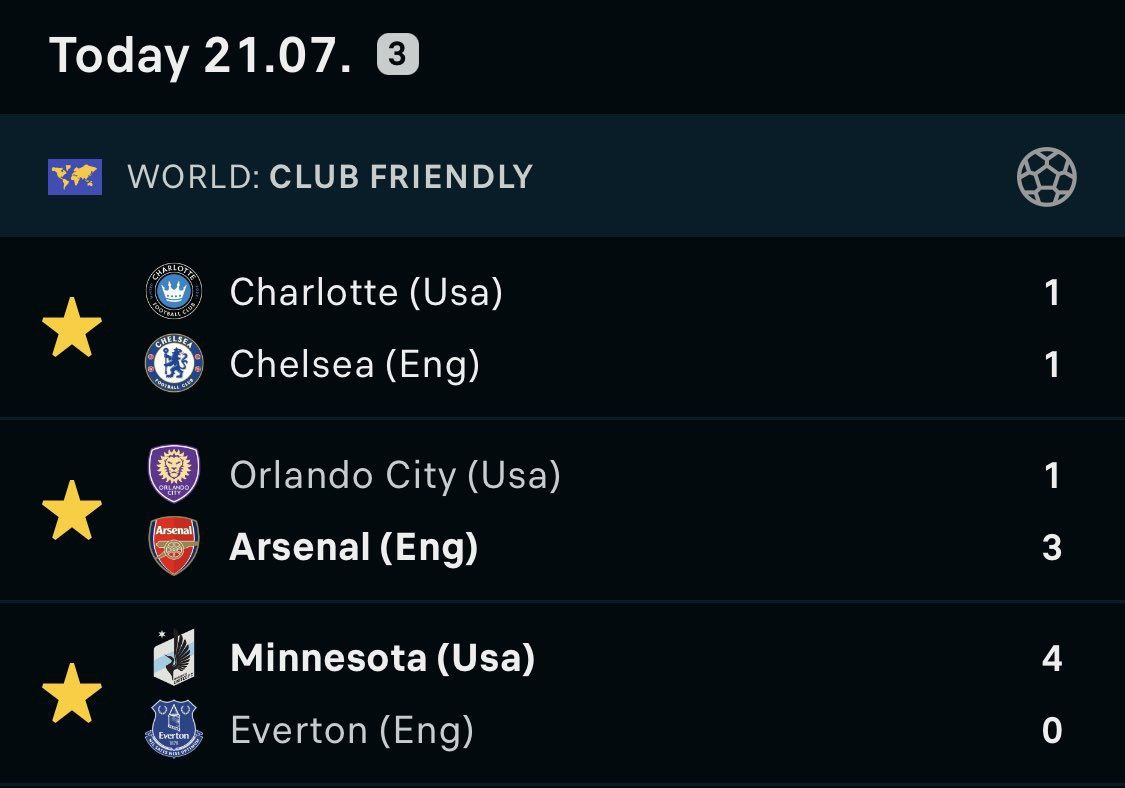Click the match count badge showing 3
Image resolution: width=1125 pixels, height=788 pixels.
[397, 55]
